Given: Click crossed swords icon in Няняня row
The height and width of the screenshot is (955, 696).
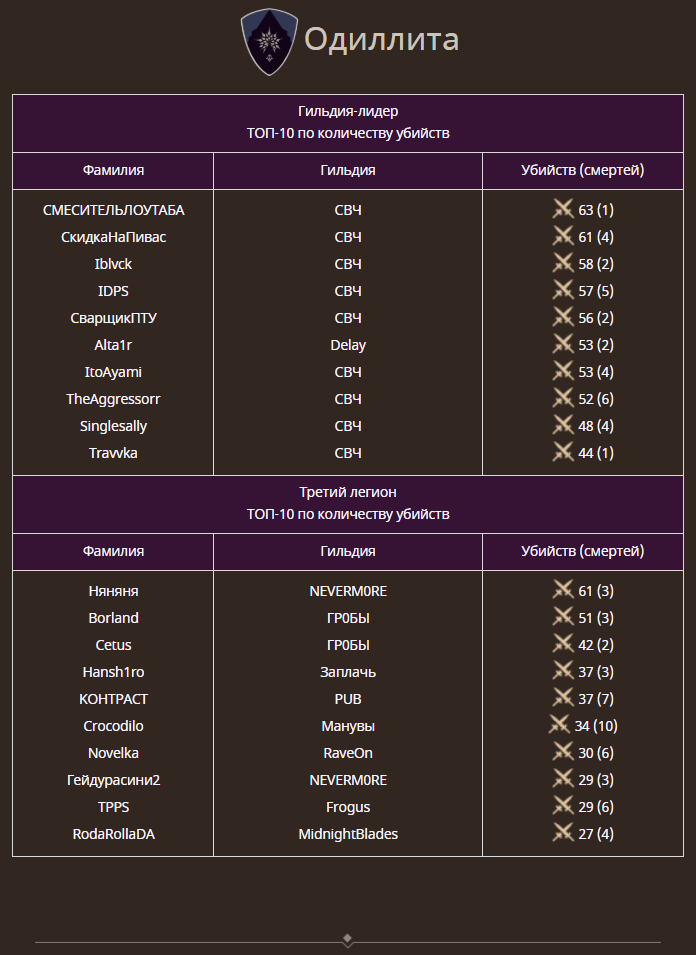Looking at the screenshot, I should tap(563, 591).
